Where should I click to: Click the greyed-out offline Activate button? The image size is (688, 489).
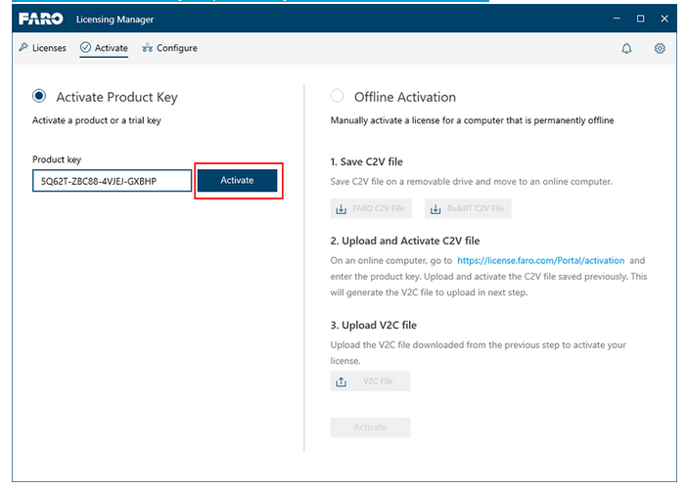[370, 427]
